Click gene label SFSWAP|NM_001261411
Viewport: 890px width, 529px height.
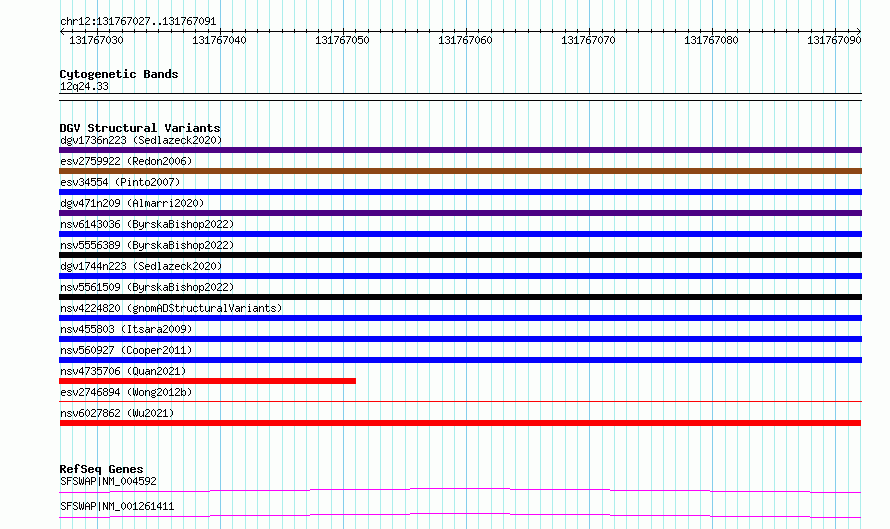pos(117,506)
